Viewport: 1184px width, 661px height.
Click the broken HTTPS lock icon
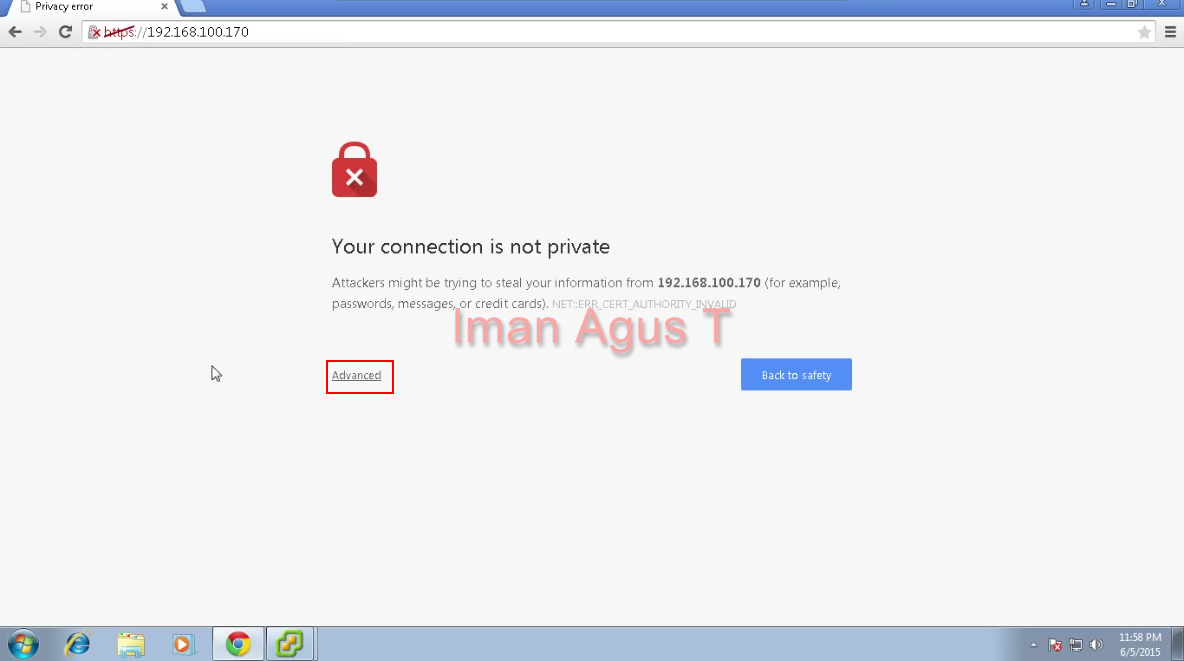[x=94, y=32]
